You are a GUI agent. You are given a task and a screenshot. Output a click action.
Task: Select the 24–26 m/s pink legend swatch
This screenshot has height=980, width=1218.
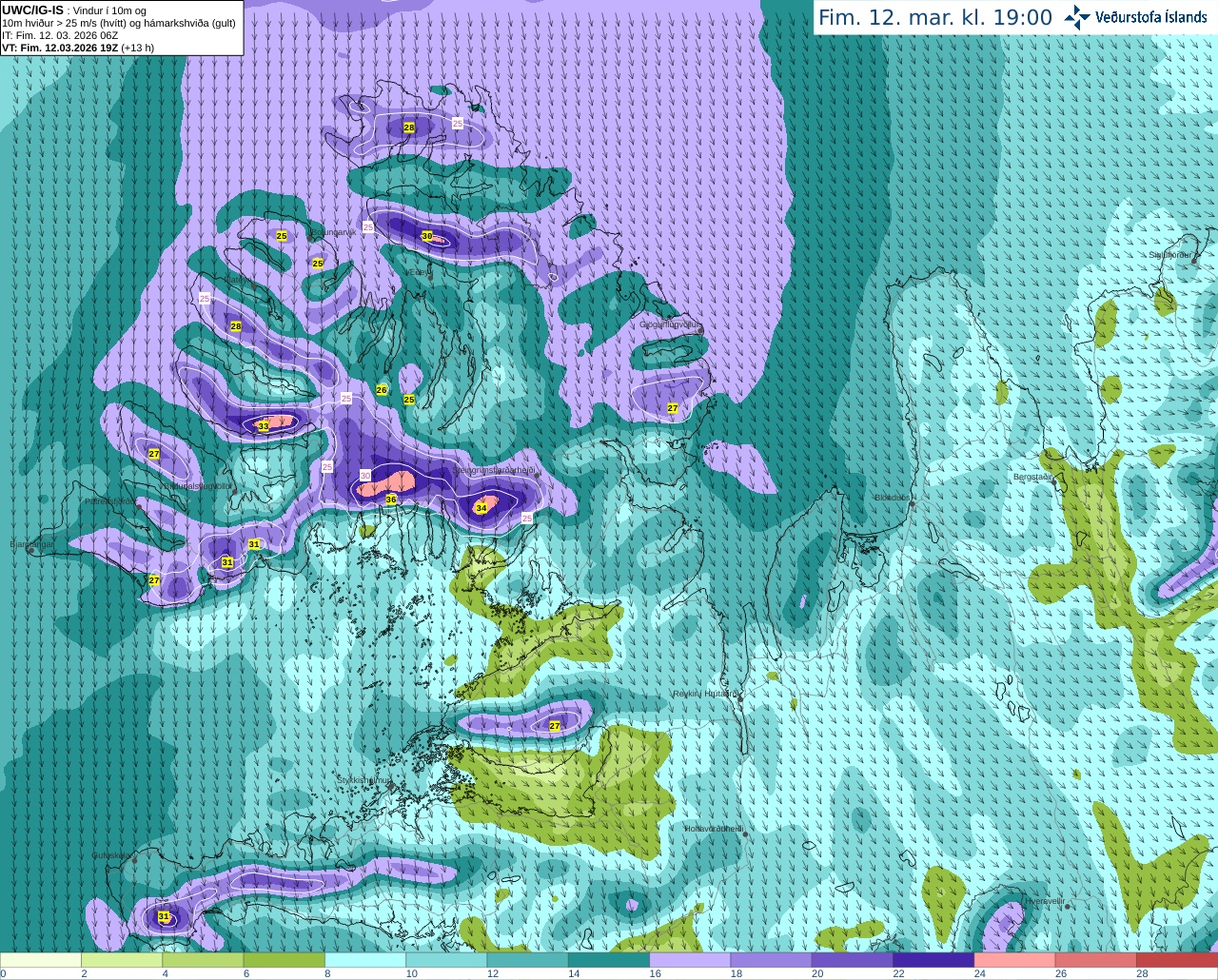coord(1015,960)
